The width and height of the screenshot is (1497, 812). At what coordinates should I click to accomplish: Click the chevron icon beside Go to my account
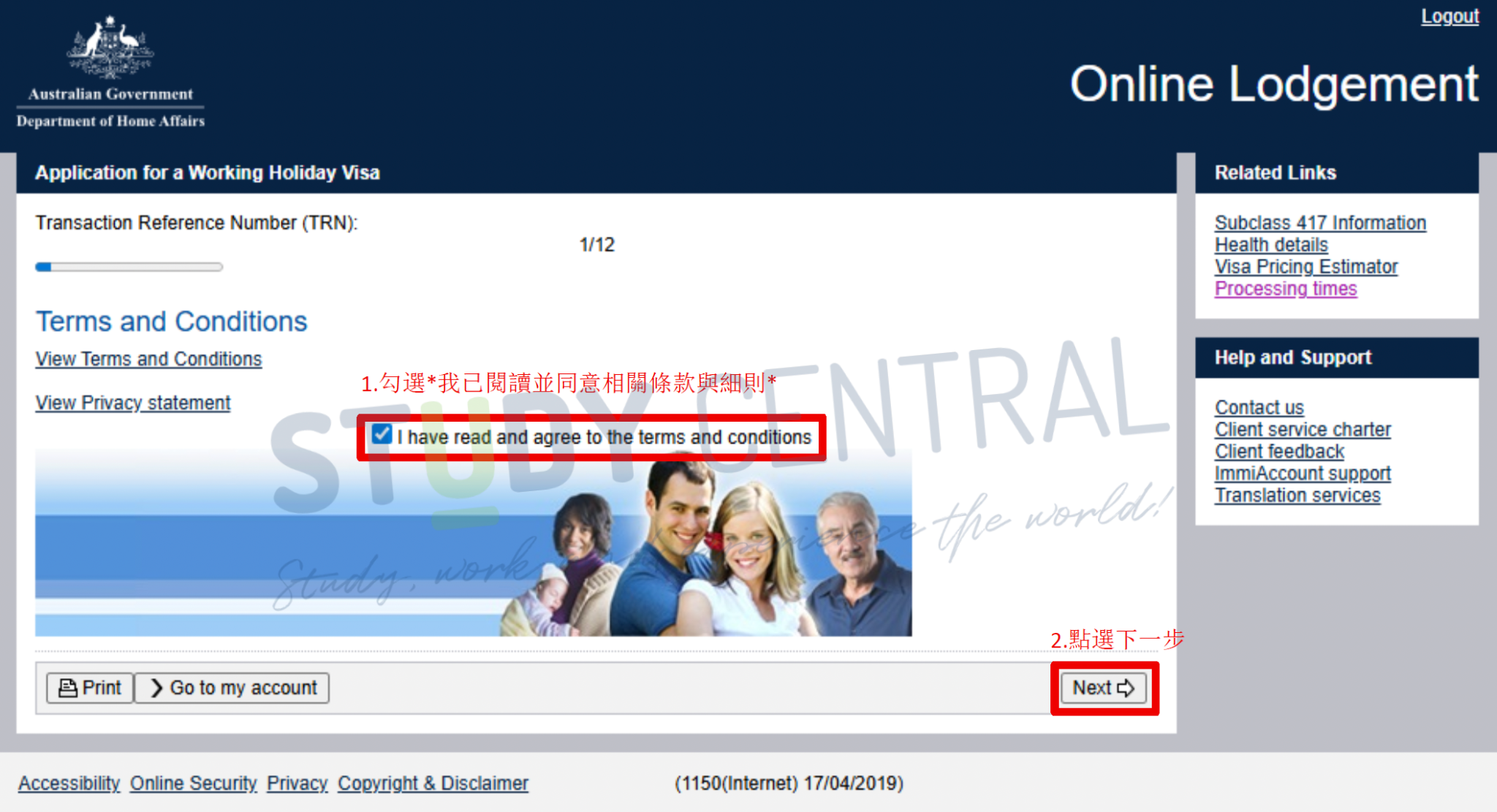[156, 688]
